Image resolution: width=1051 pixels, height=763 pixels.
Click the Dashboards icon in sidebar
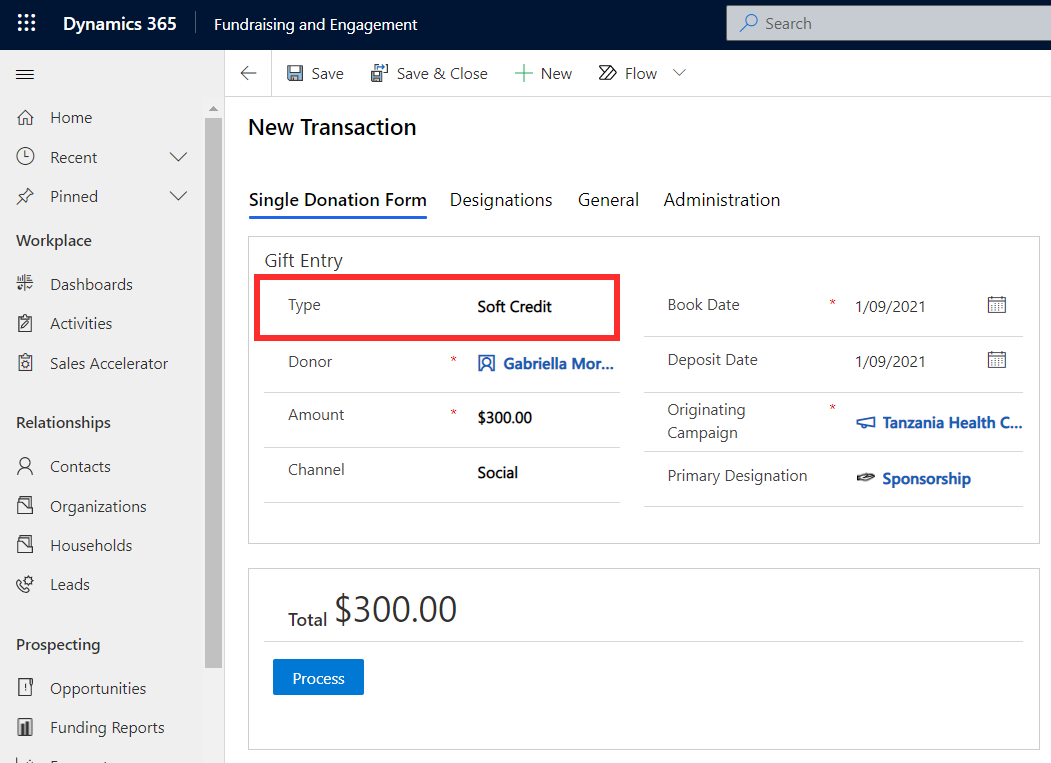click(25, 284)
